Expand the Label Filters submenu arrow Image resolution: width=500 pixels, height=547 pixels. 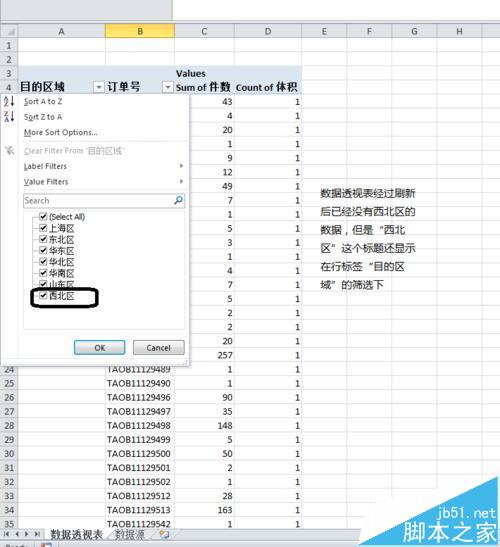point(181,166)
